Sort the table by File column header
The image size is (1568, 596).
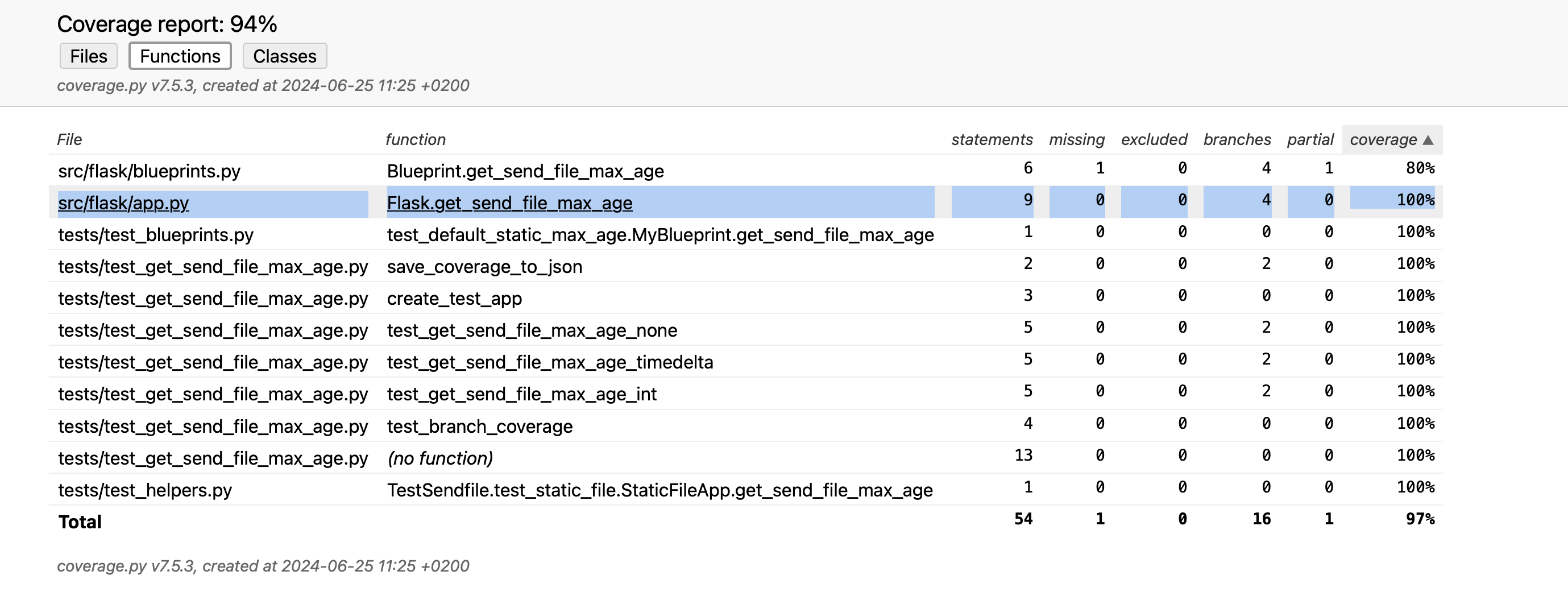69,139
